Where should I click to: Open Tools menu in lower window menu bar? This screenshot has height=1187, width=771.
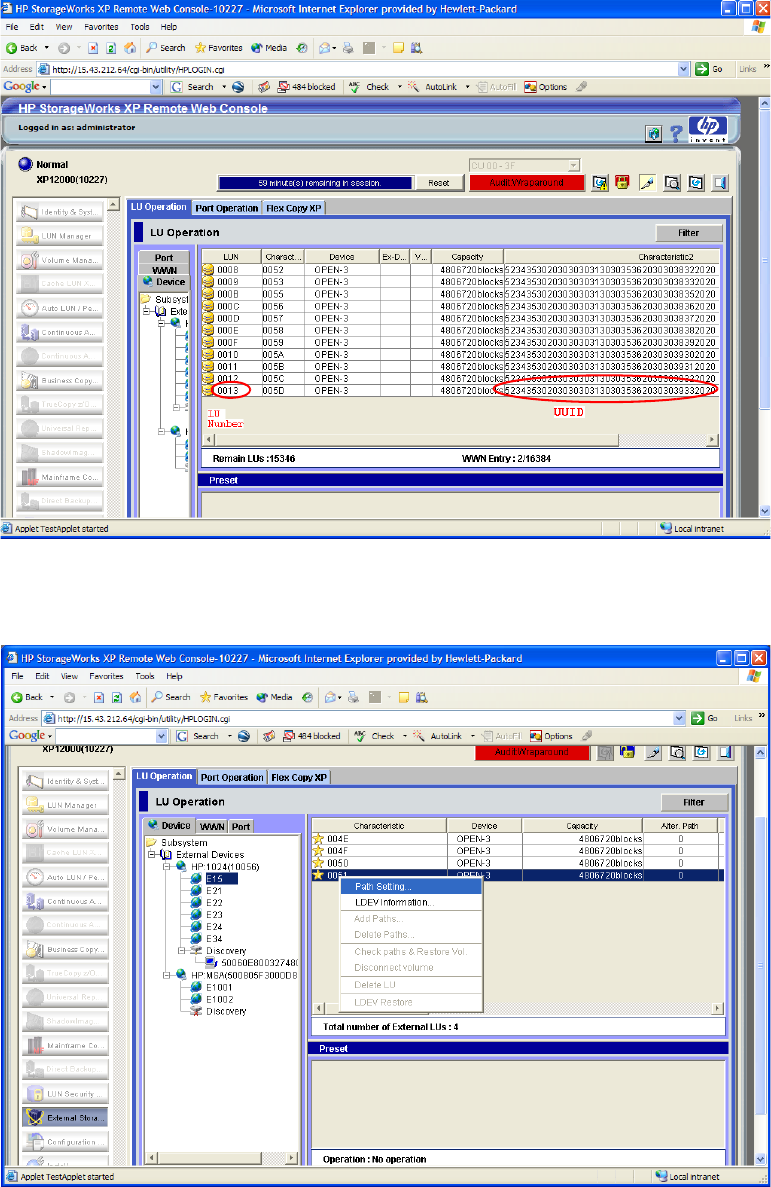click(145, 676)
